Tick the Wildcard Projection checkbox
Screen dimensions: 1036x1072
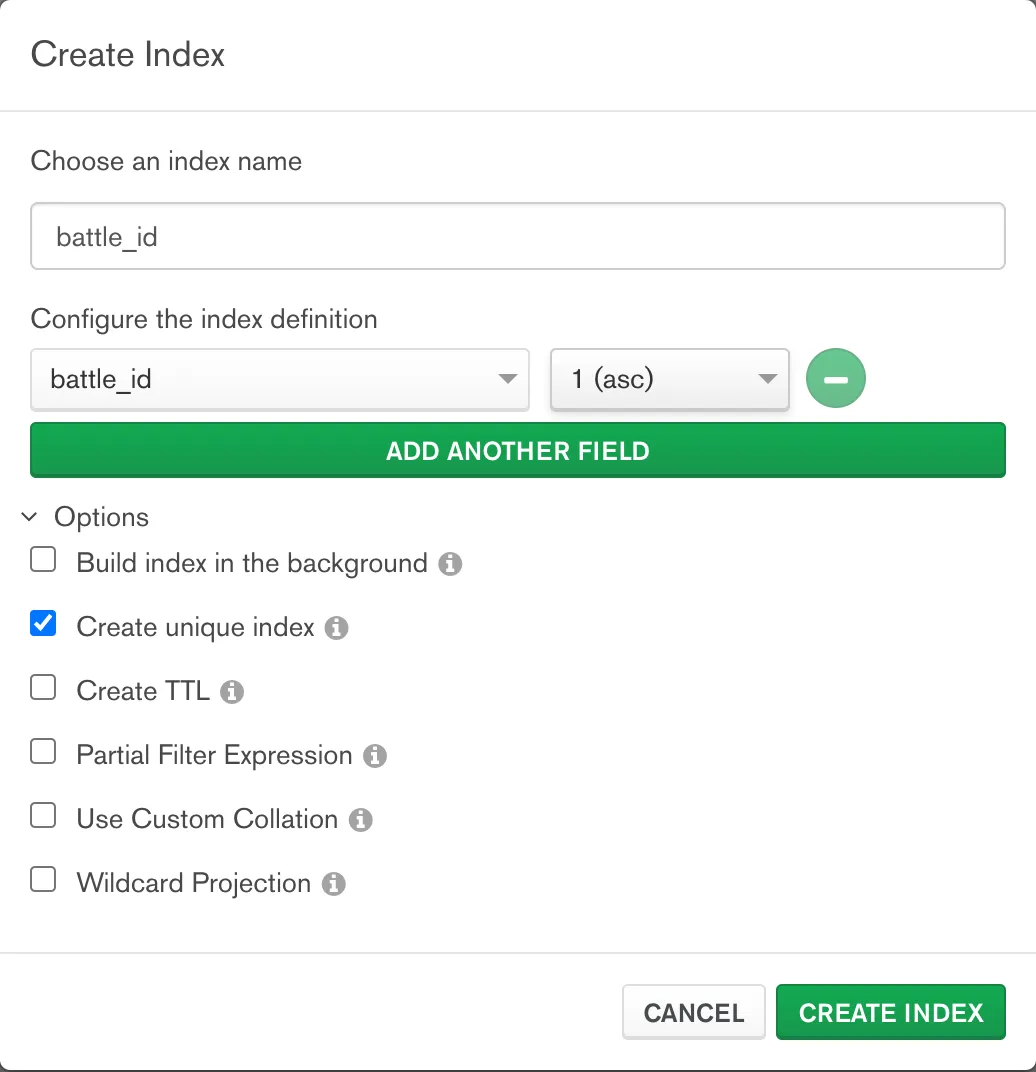pyautogui.click(x=43, y=879)
